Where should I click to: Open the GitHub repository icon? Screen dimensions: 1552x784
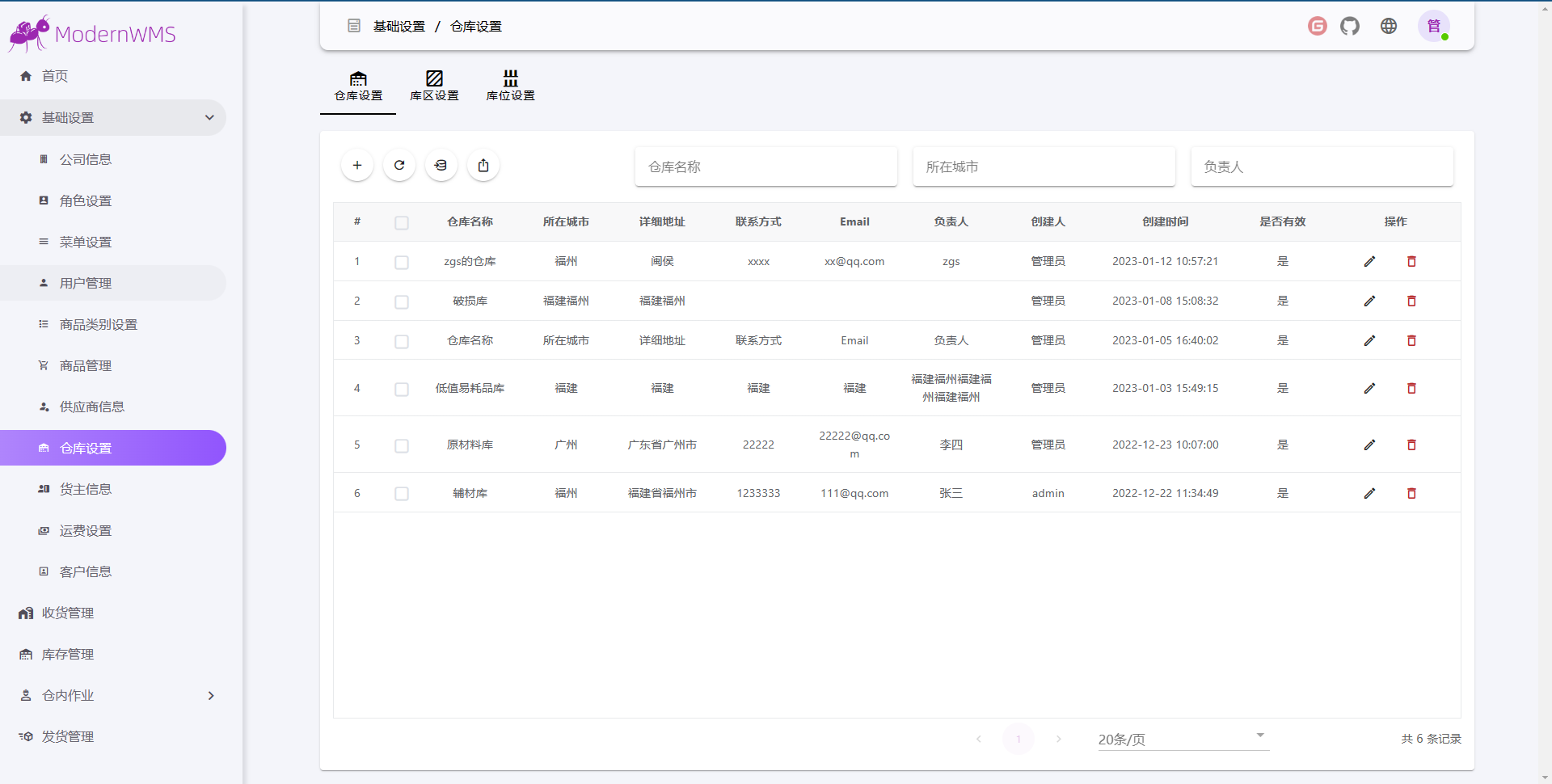1350,27
